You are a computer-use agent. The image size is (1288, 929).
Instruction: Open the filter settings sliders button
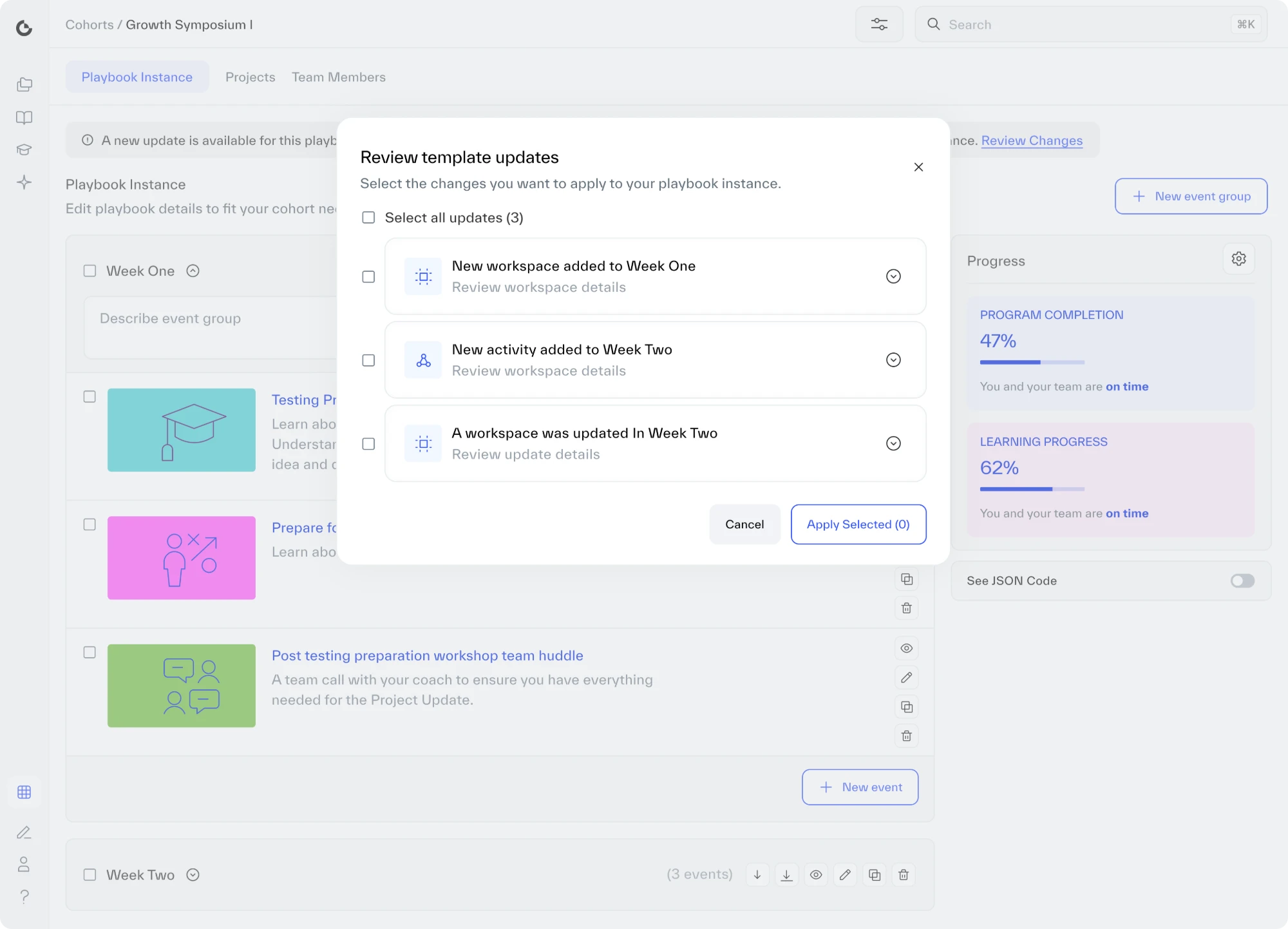tap(879, 24)
